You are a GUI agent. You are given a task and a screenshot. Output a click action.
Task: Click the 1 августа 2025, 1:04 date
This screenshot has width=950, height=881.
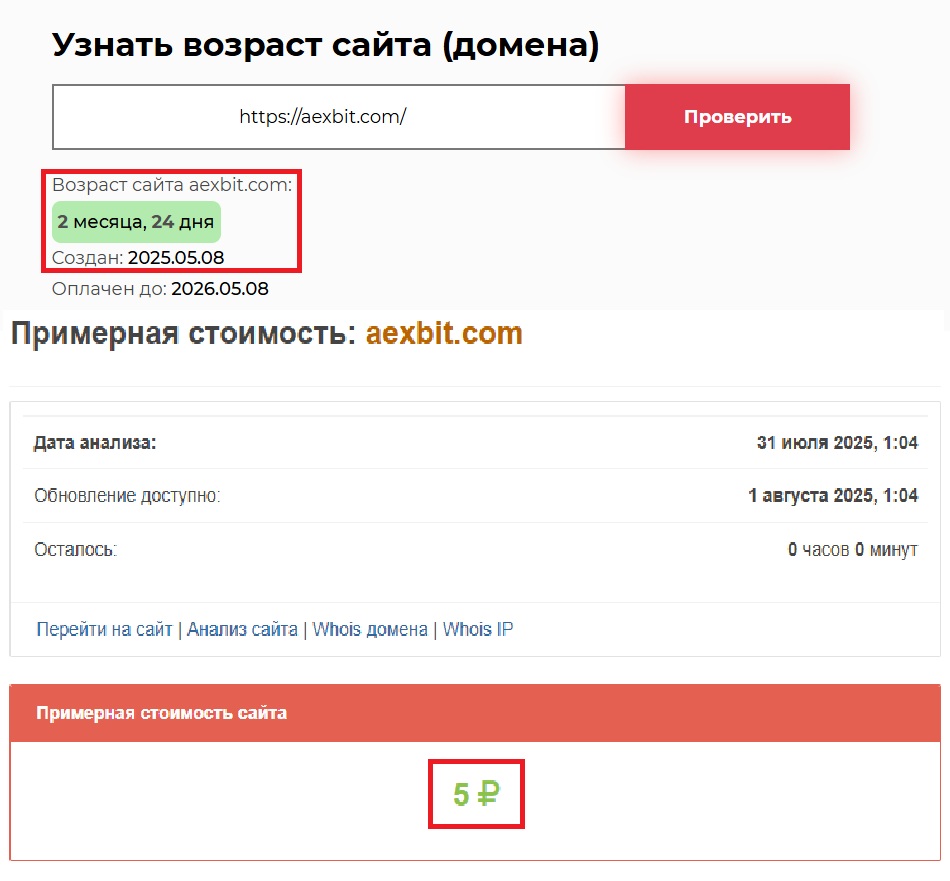click(832, 496)
